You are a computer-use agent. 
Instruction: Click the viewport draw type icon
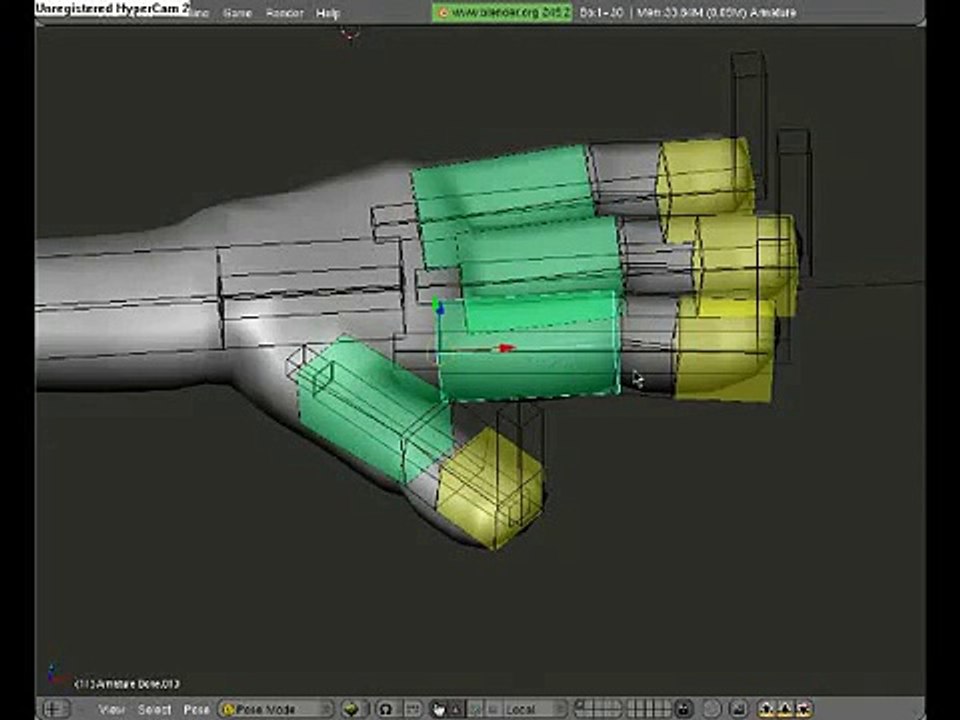(x=354, y=709)
